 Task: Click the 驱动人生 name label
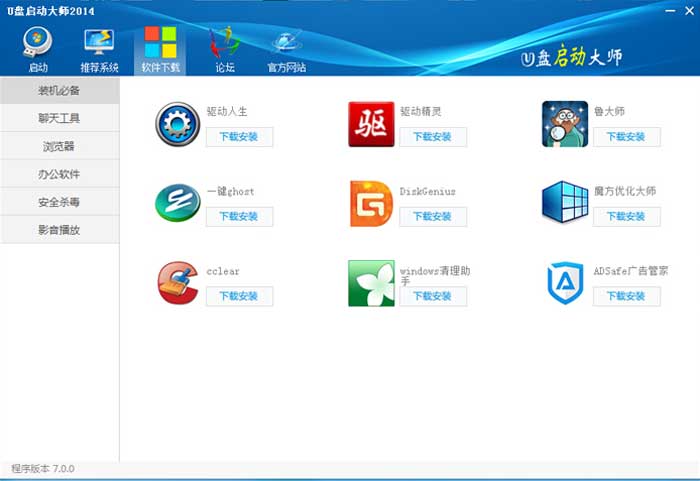click(227, 111)
